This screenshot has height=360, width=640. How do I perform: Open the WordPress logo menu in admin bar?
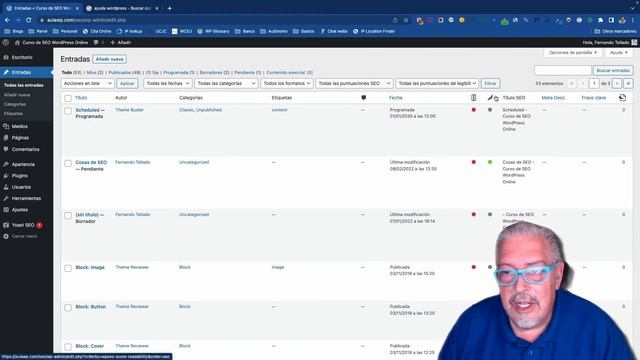pyautogui.click(x=6, y=42)
